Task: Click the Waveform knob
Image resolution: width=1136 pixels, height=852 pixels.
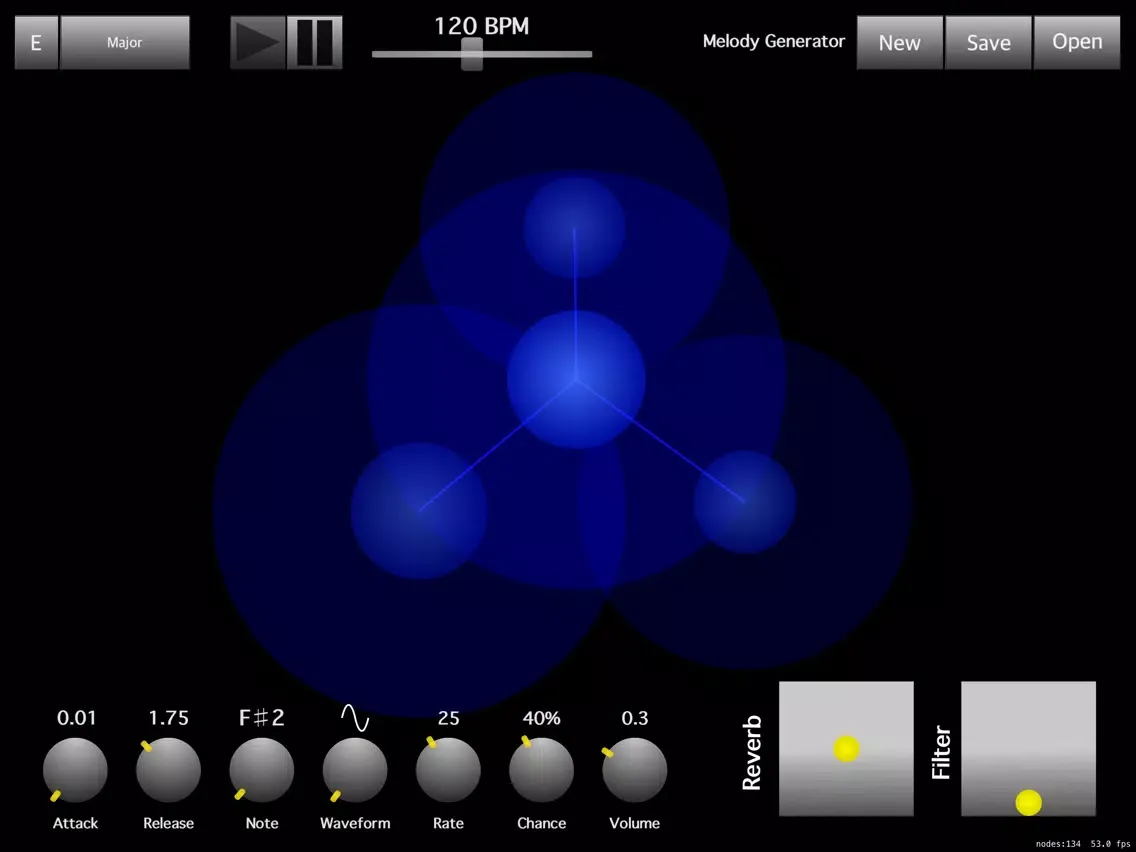Action: coord(355,770)
